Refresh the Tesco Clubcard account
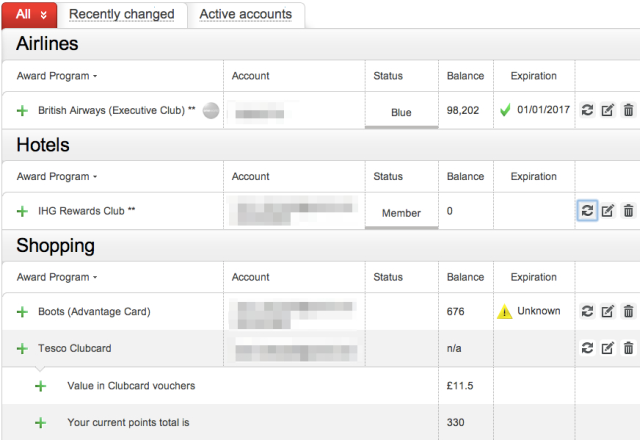This screenshot has width=640, height=440. click(x=587, y=348)
